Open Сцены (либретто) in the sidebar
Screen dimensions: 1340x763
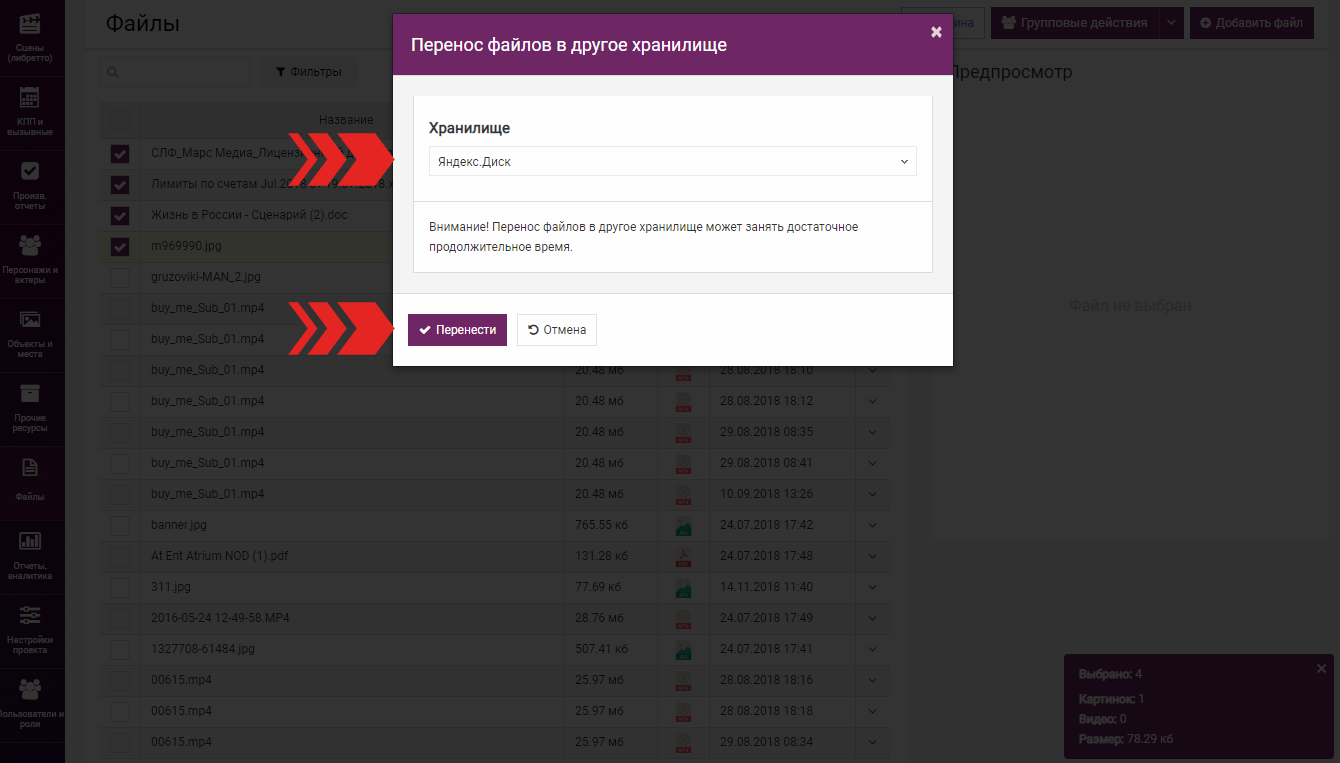coord(30,38)
